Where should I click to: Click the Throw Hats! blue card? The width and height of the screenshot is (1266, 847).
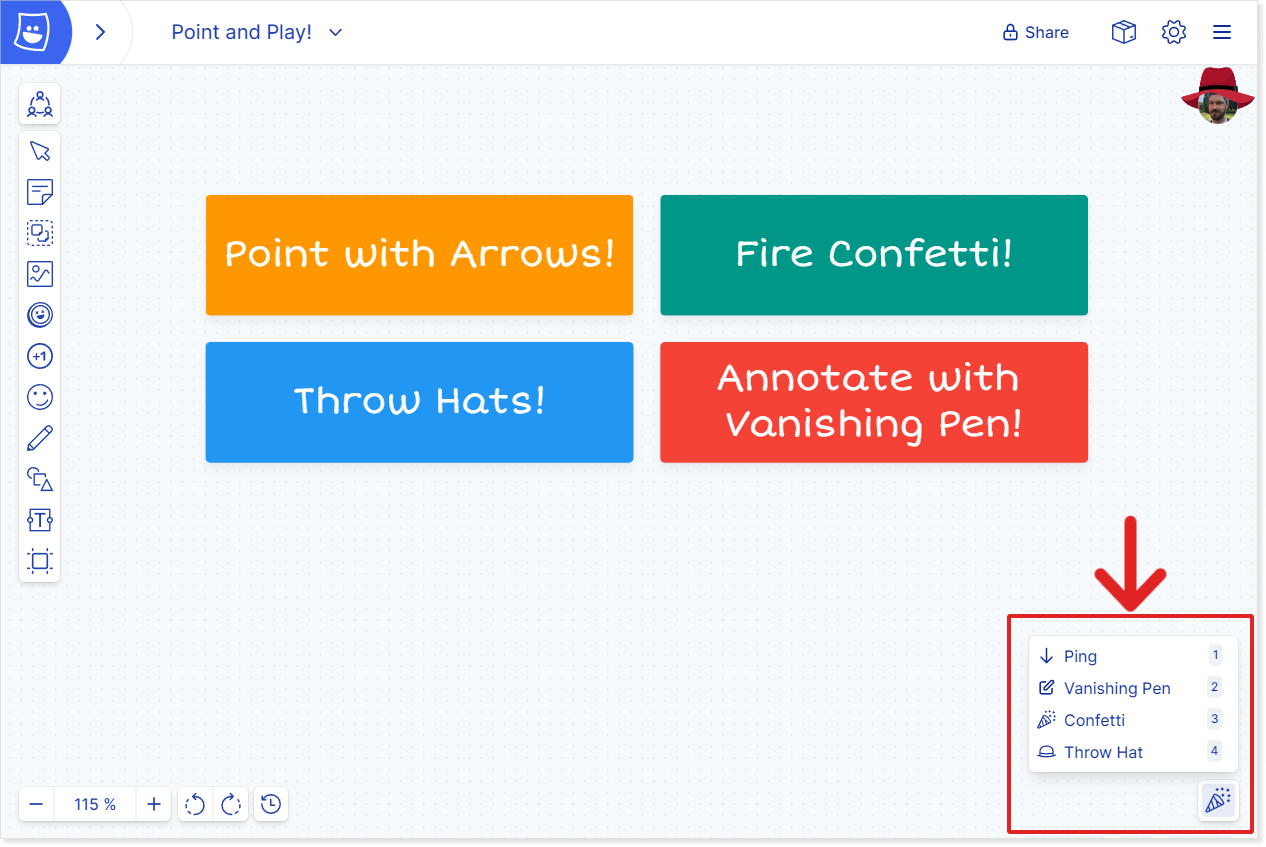coord(419,402)
